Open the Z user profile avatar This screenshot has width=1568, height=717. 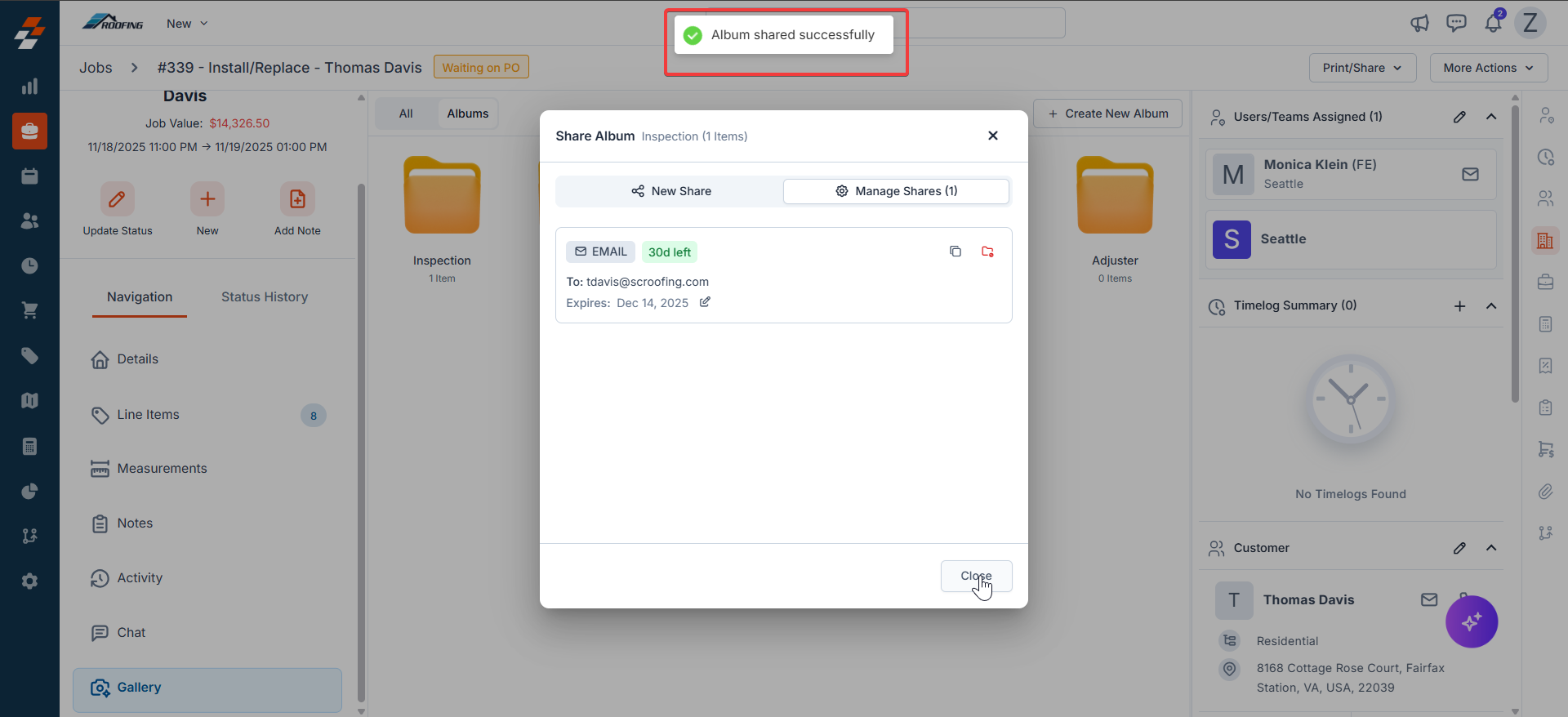click(1530, 23)
